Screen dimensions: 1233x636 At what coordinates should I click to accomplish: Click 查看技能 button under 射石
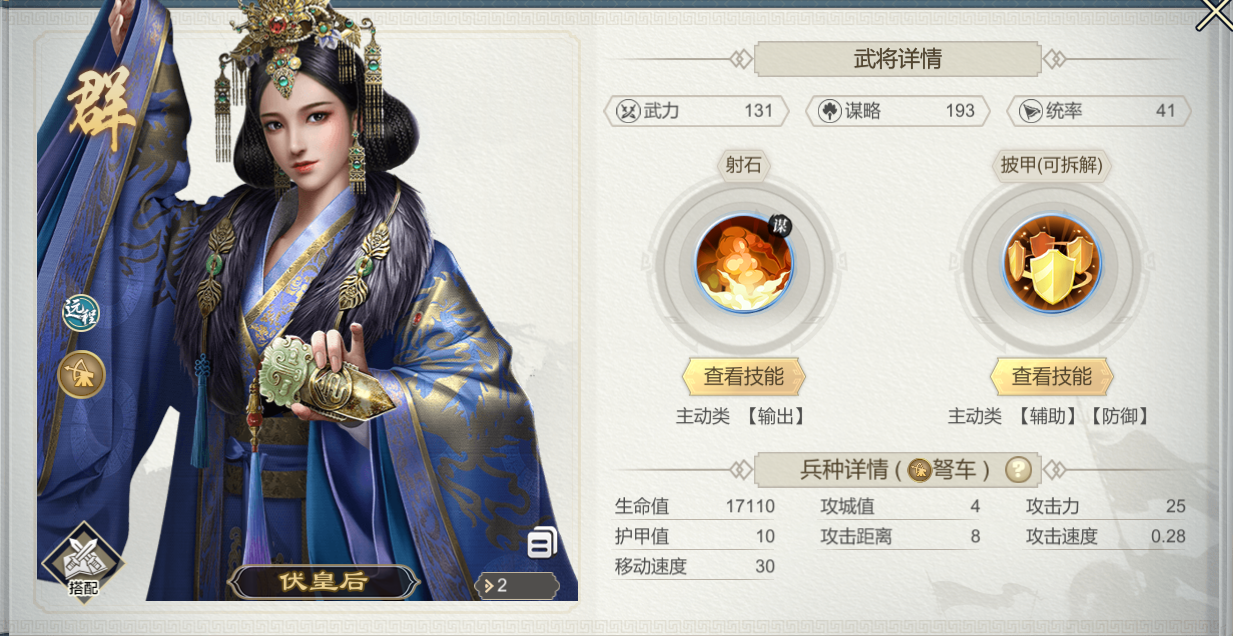(x=743, y=377)
